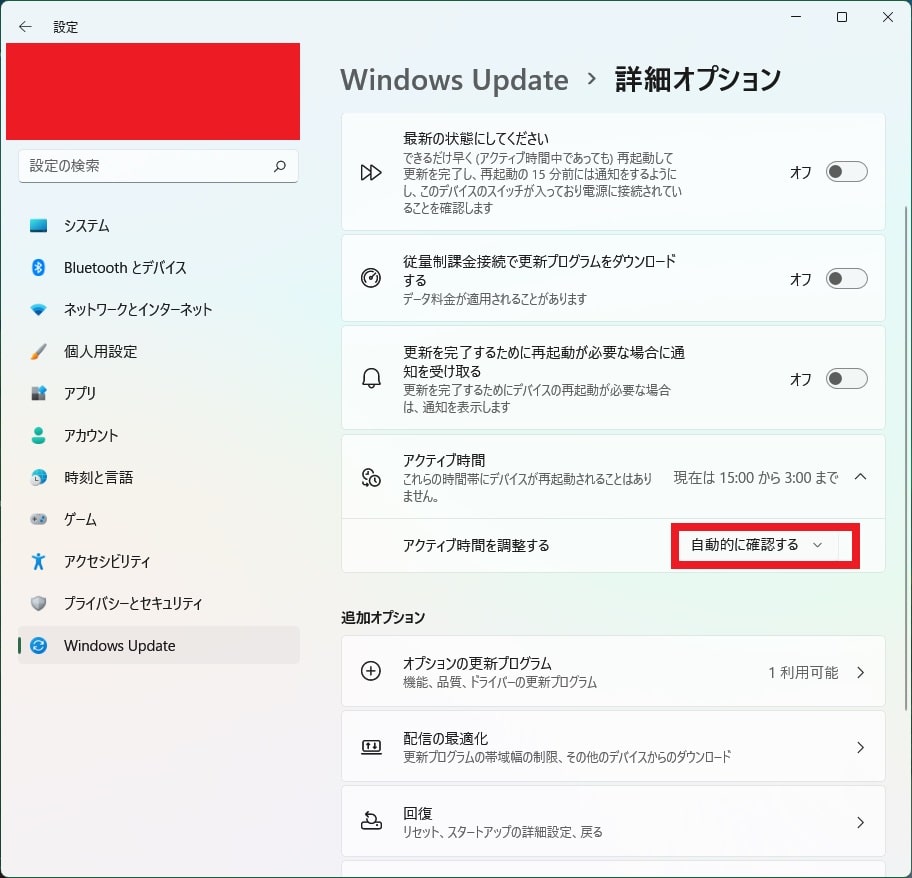Collapse the アクティブ時間 section chevron
Screen dimensions: 912x878
[x=860, y=477]
